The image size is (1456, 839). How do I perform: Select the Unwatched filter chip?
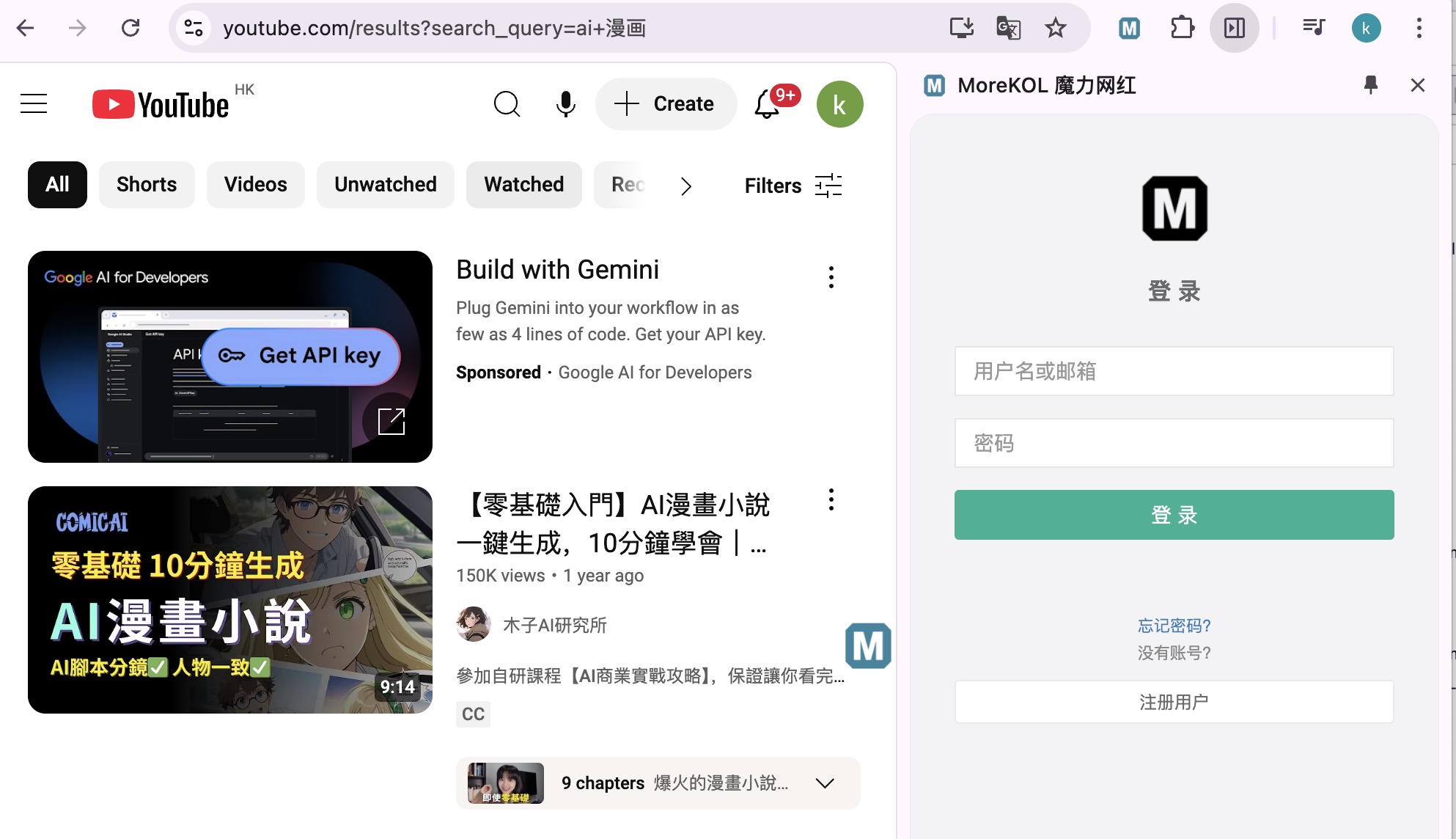pos(386,185)
